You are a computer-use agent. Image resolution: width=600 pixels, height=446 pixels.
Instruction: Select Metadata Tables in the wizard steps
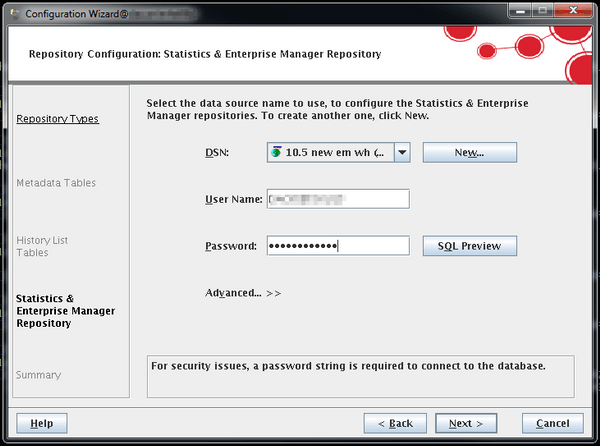(x=56, y=183)
